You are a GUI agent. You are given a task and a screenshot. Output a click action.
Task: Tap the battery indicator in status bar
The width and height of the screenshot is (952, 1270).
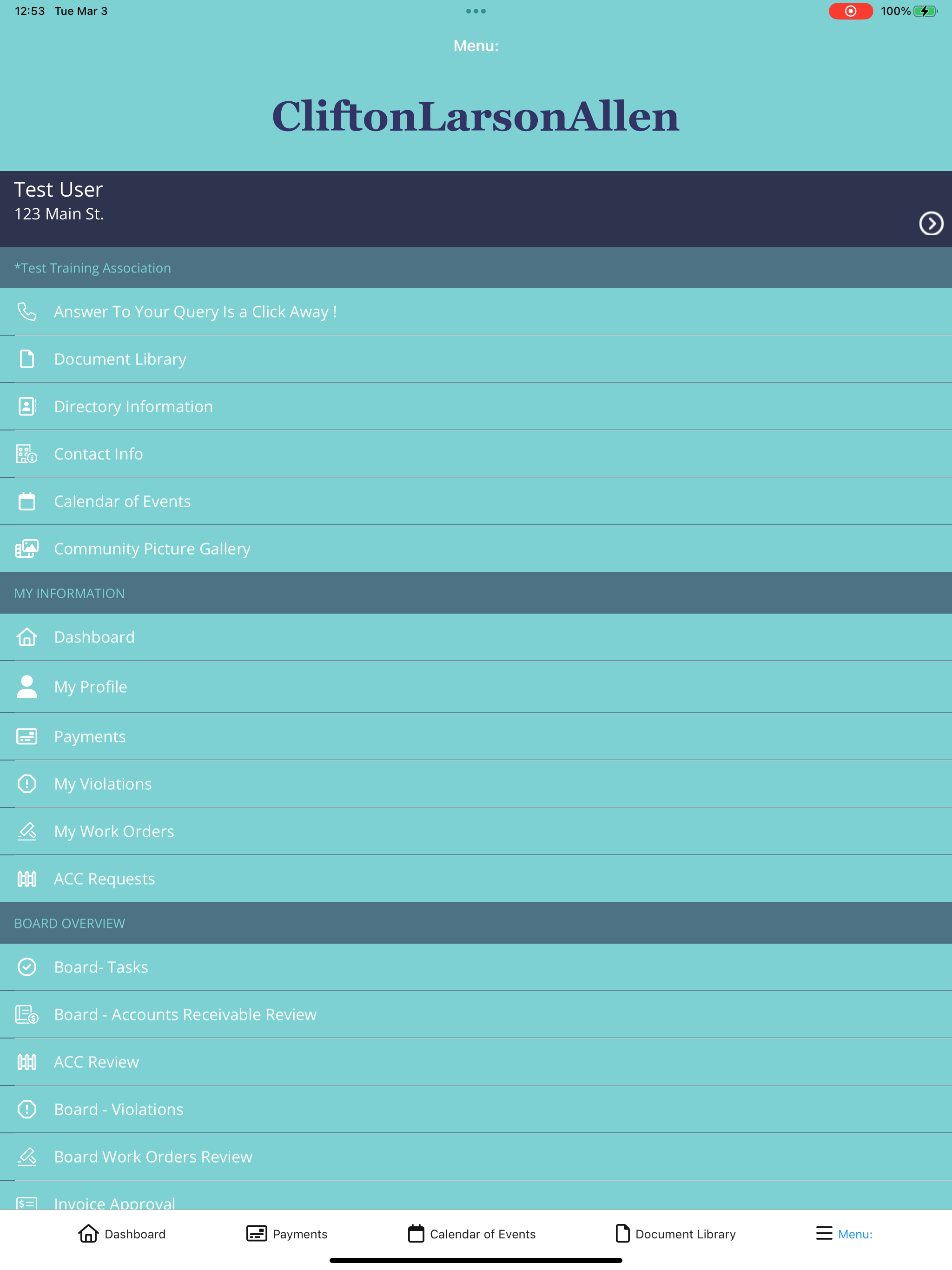(x=926, y=11)
